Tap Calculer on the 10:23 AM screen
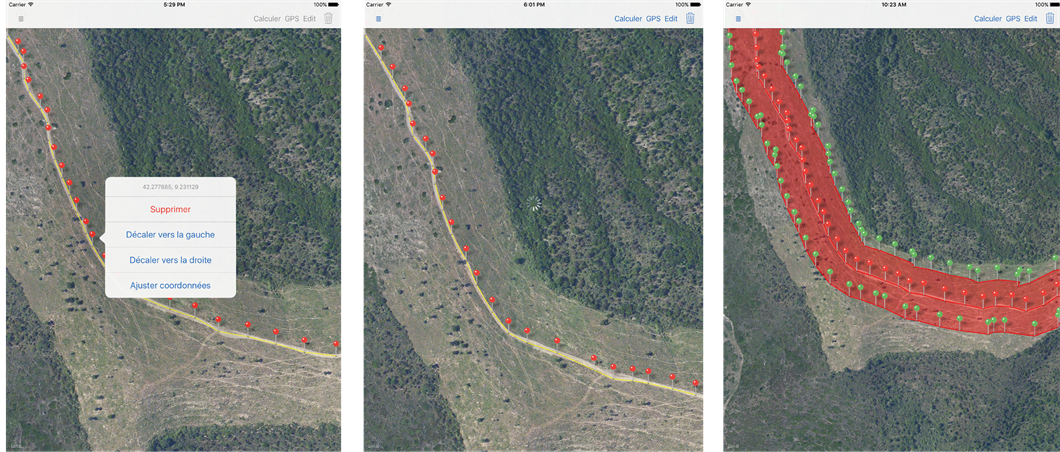Viewport: 1060px width, 452px height. [x=988, y=19]
